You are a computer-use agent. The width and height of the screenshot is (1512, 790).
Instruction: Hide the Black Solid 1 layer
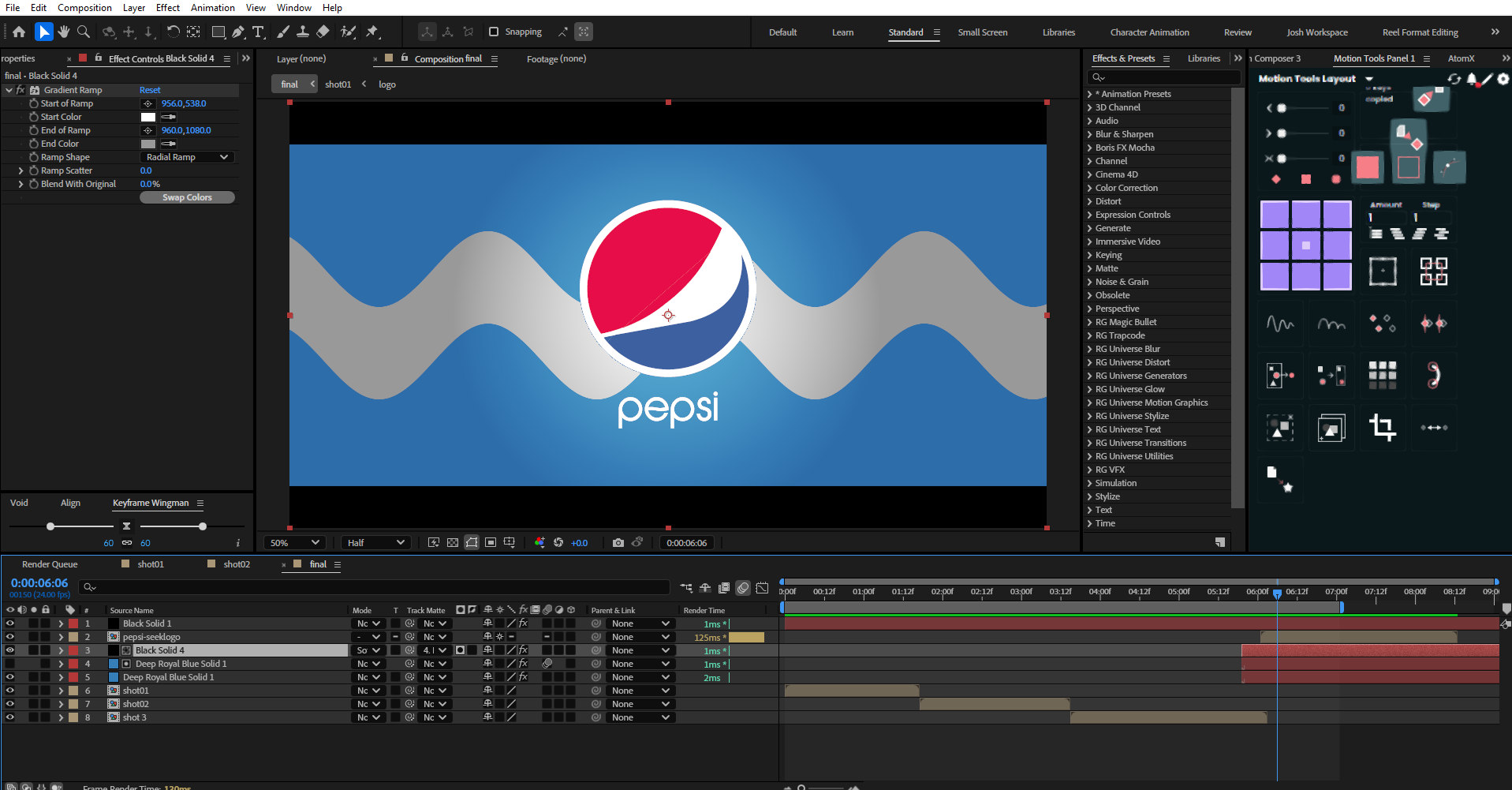10,623
